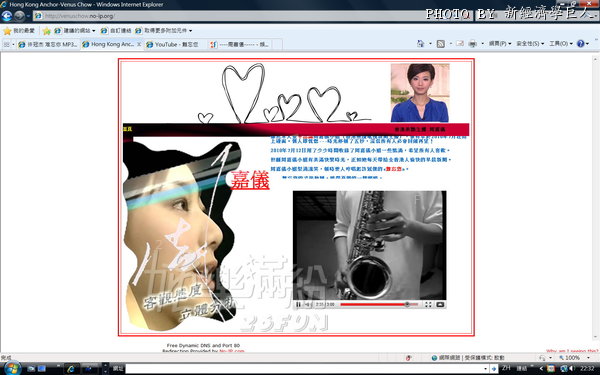Open the Favorites star (我的最愛)
The width and height of the screenshot is (600, 375).
point(19,31)
